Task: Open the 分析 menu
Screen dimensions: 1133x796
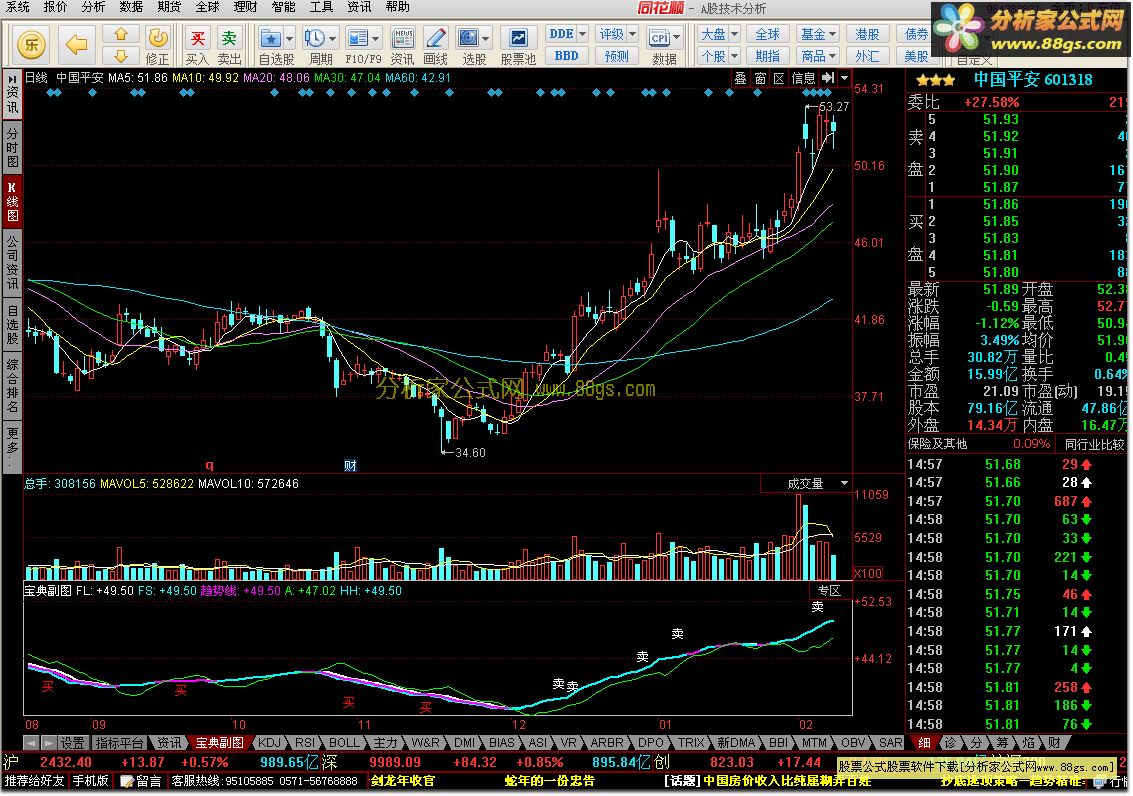Action: [x=93, y=7]
